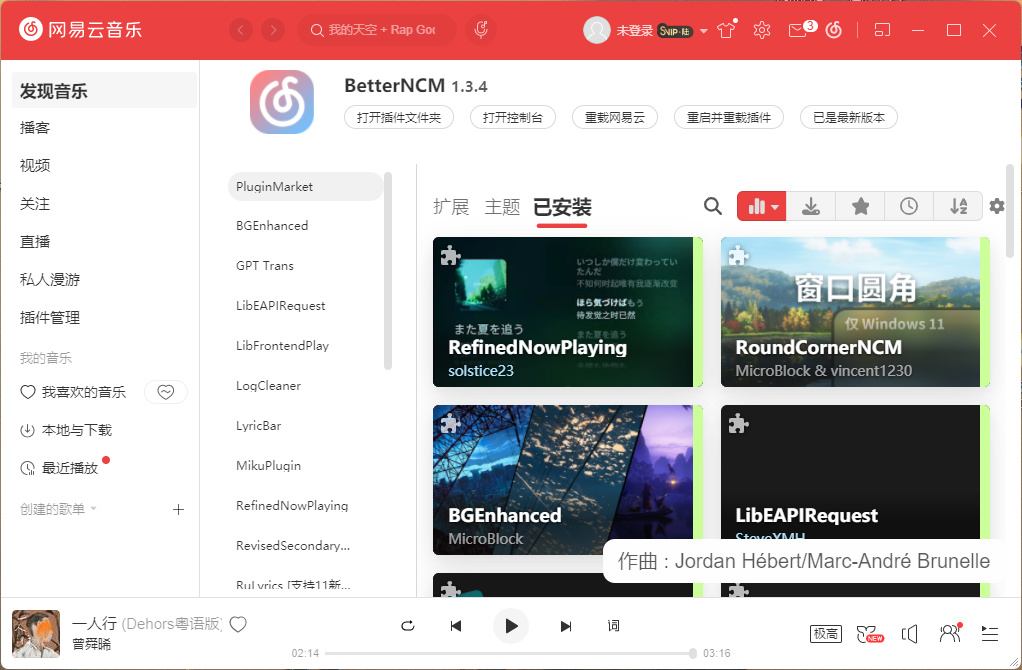Click 打开插件文件夹 button
This screenshot has height=670, width=1022.
[x=399, y=117]
